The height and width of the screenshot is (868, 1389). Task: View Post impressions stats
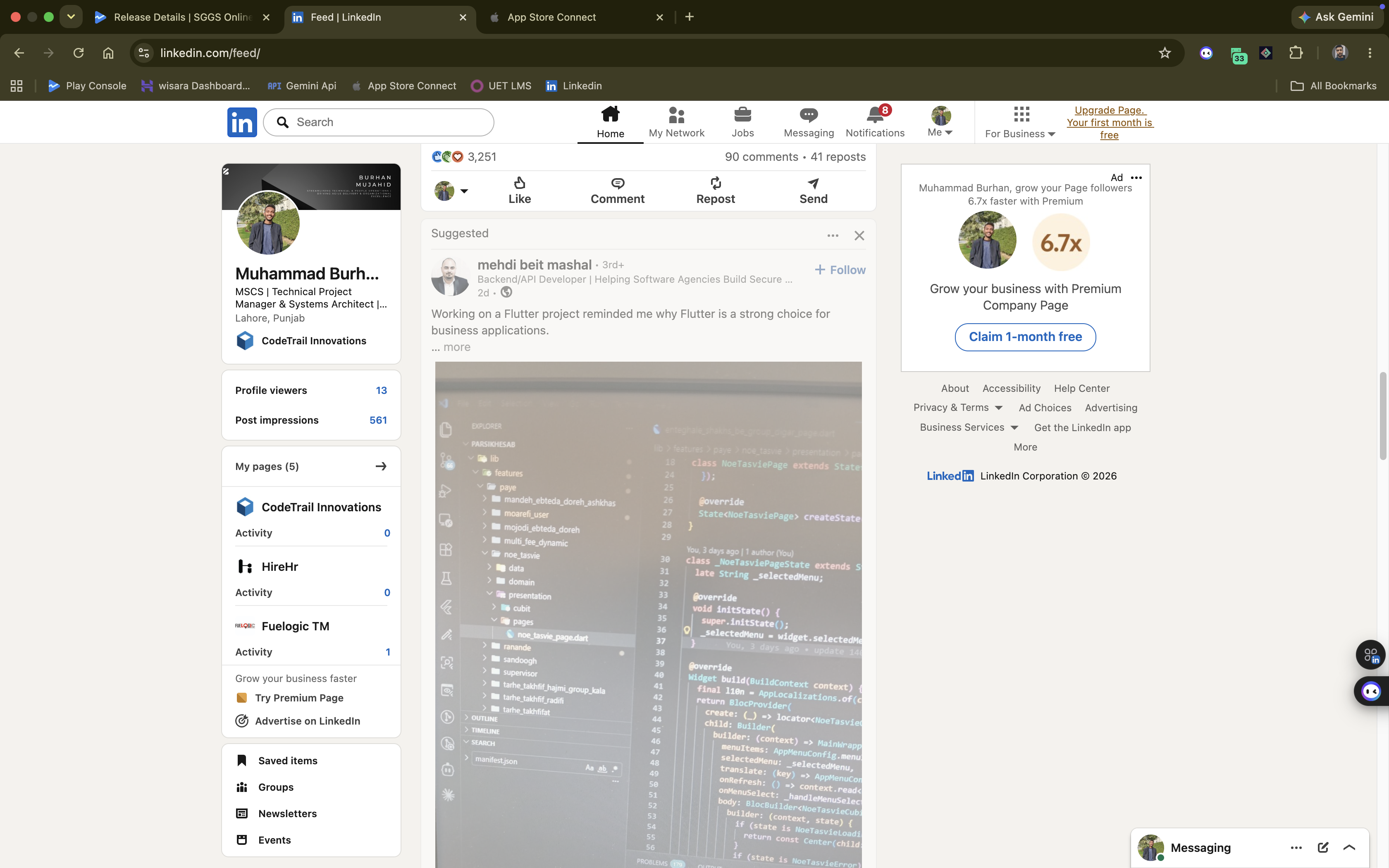[311, 420]
